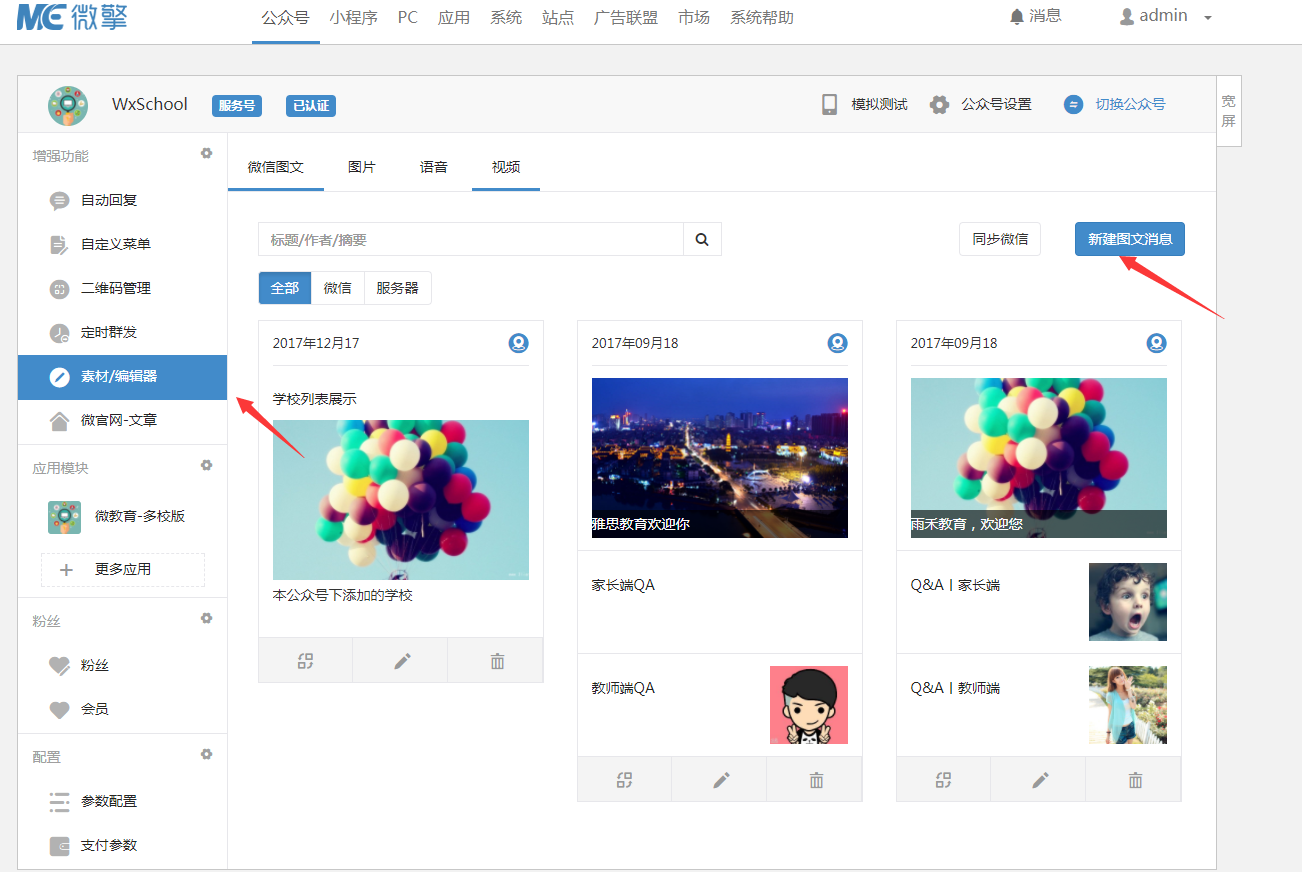Click the search magnifier icon button
Image resolution: width=1302 pixels, height=872 pixels.
tap(702, 240)
